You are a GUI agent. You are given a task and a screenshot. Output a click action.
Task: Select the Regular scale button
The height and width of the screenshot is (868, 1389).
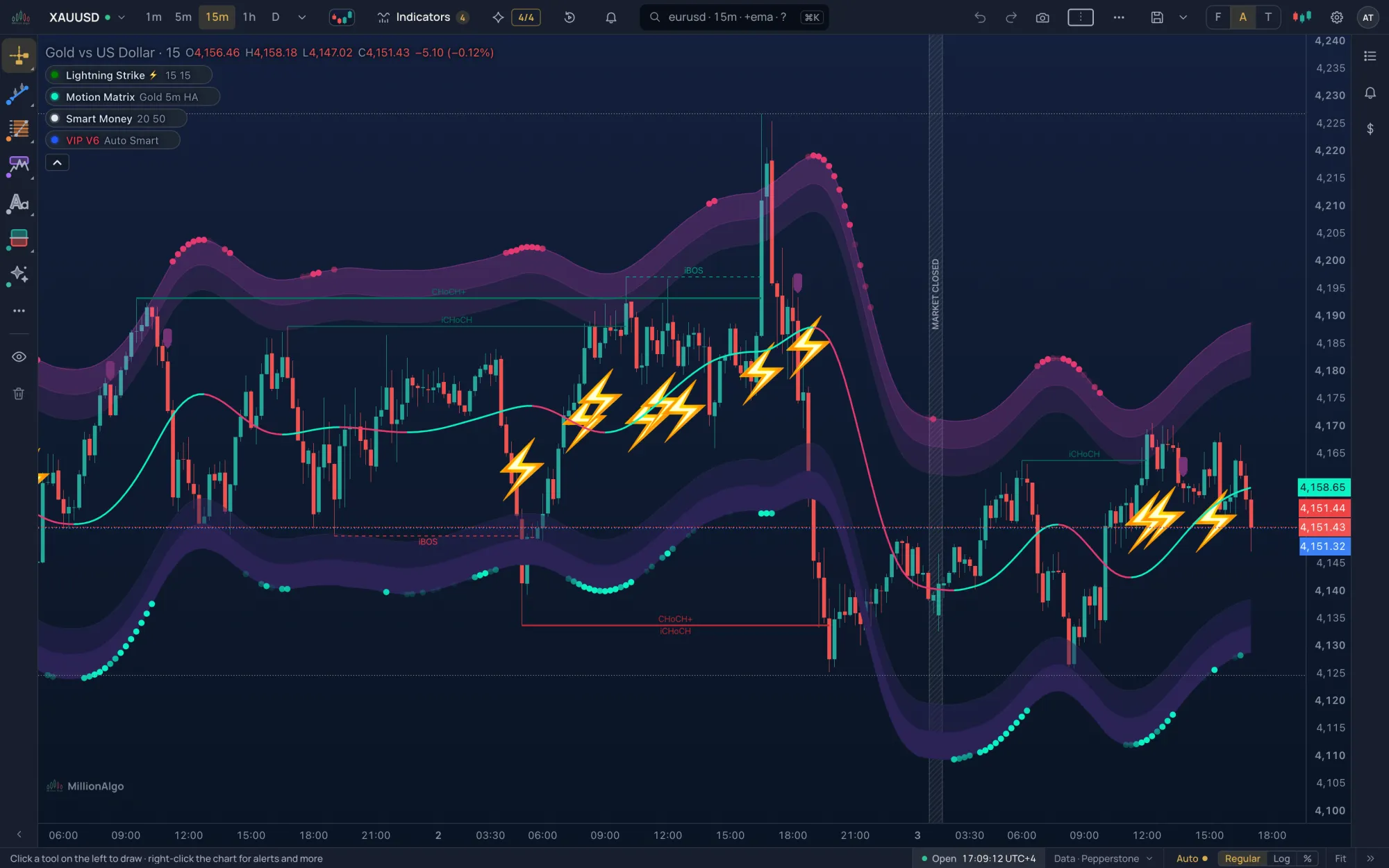coord(1242,858)
